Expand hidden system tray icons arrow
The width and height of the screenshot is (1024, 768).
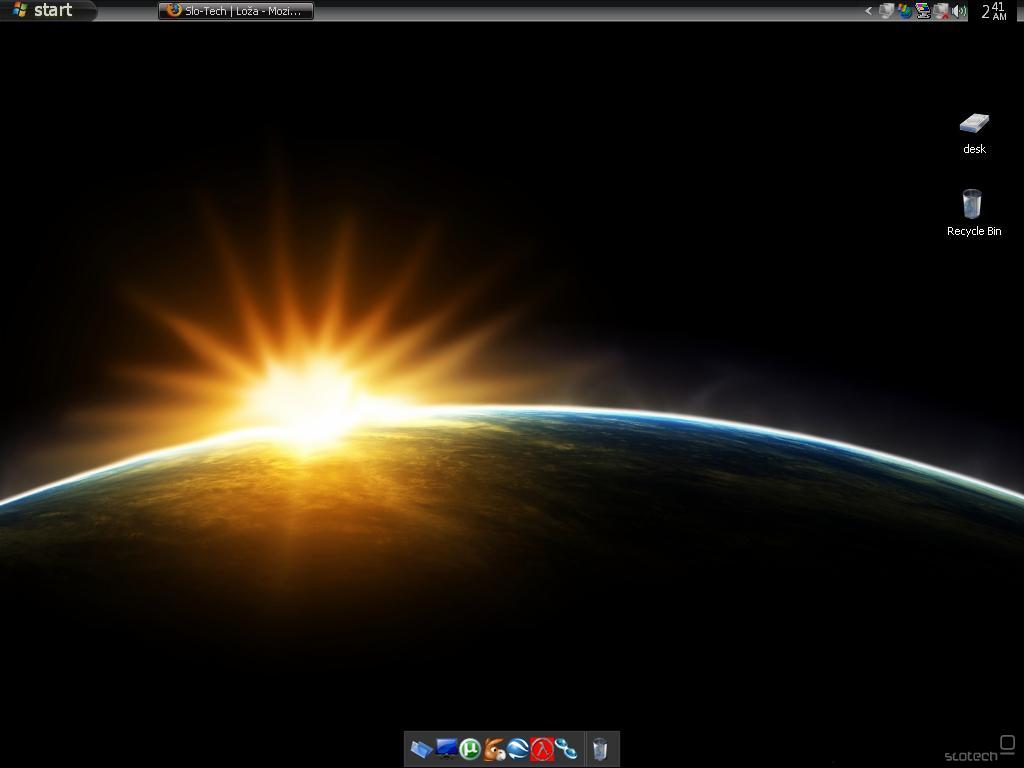tap(868, 11)
